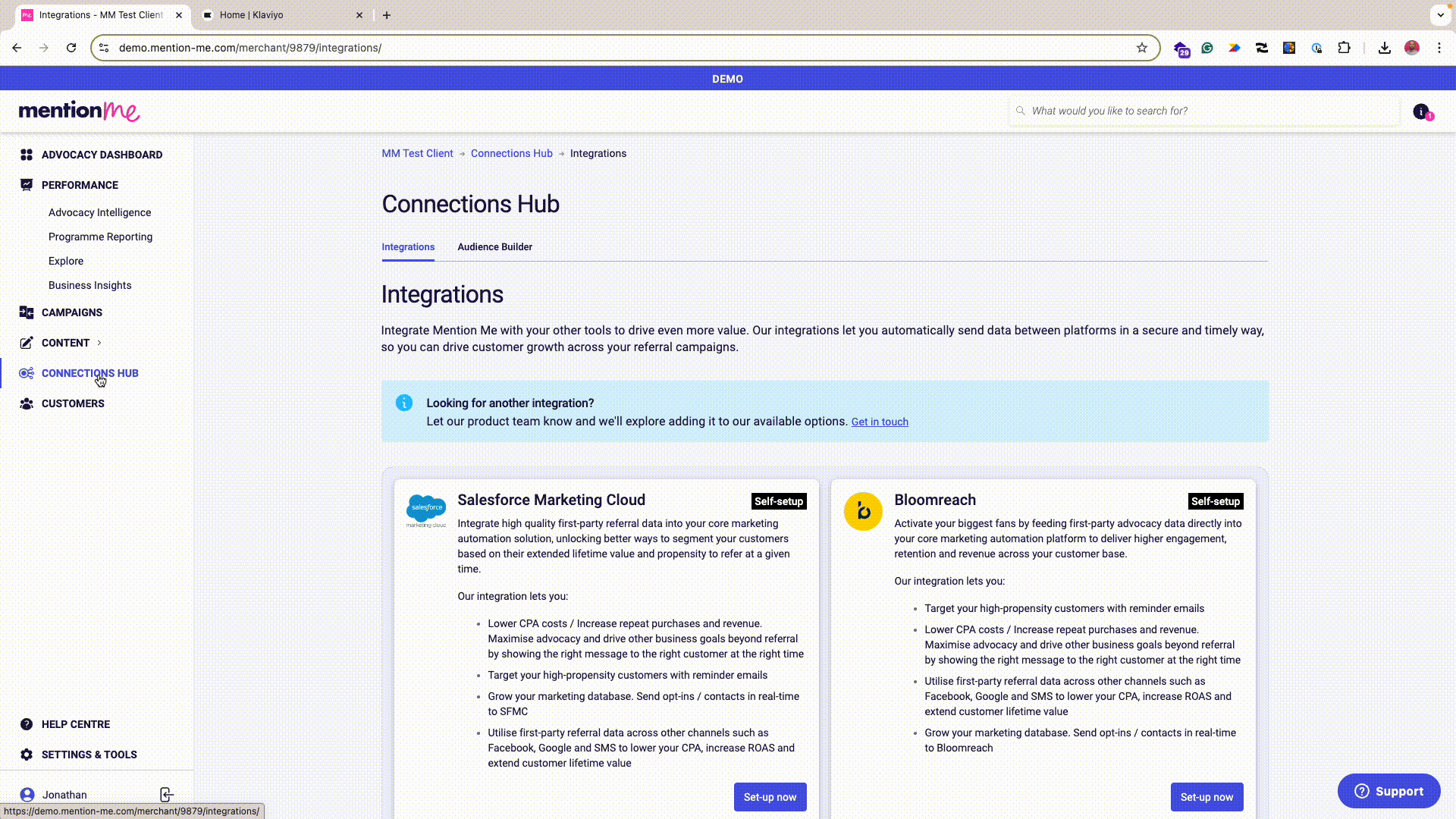Click the logout icon beside Jonathan
Screen dimensions: 1456x819
167,795
